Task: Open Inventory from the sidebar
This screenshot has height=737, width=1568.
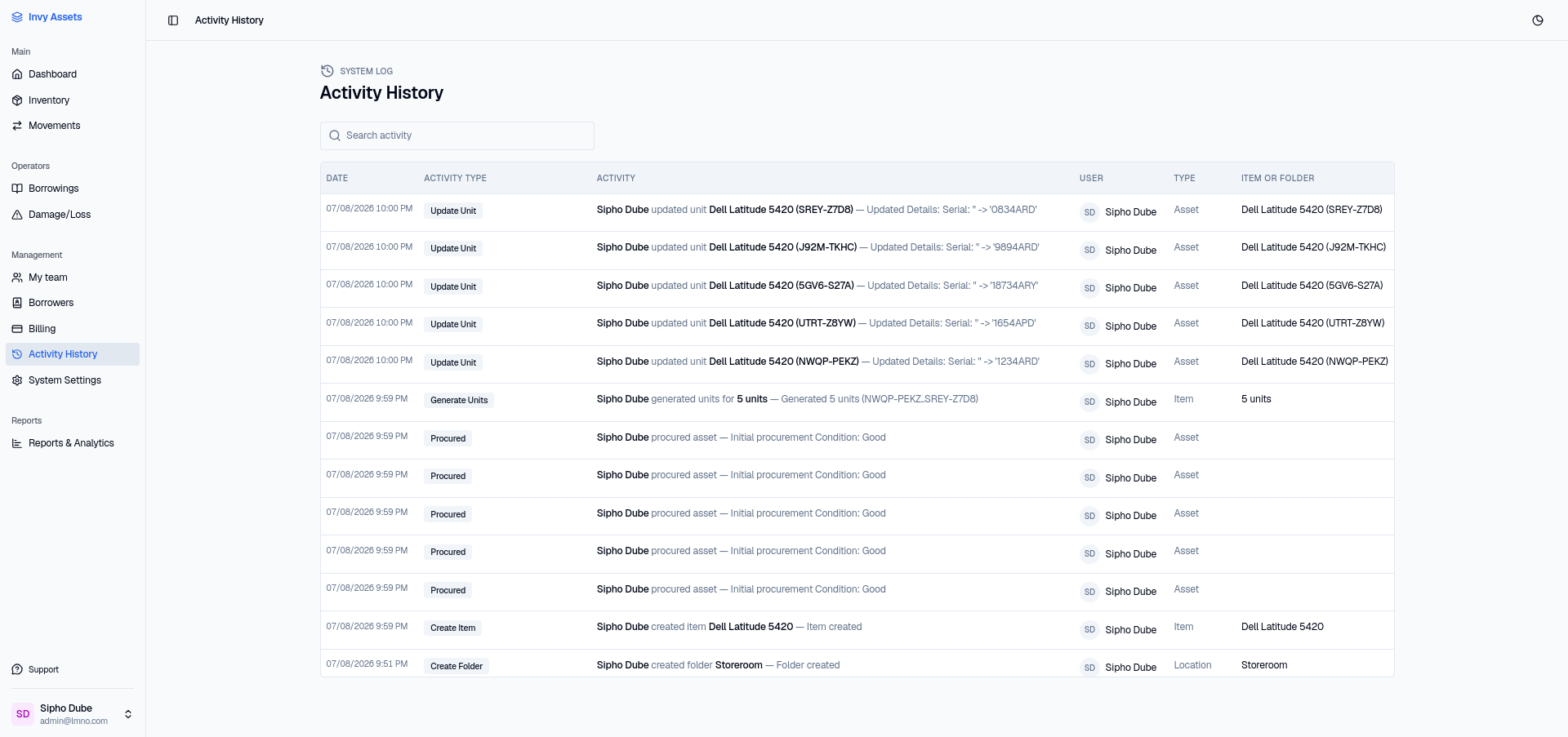Action: click(73, 100)
